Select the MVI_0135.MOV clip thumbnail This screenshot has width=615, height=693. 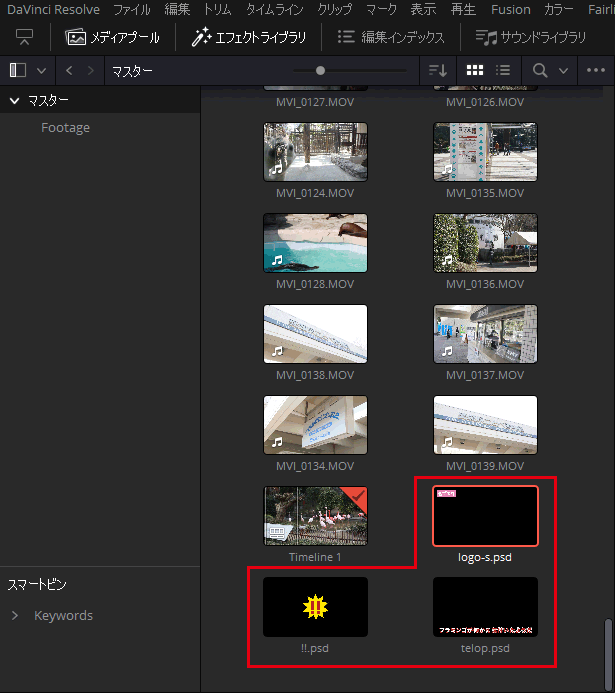coord(485,152)
